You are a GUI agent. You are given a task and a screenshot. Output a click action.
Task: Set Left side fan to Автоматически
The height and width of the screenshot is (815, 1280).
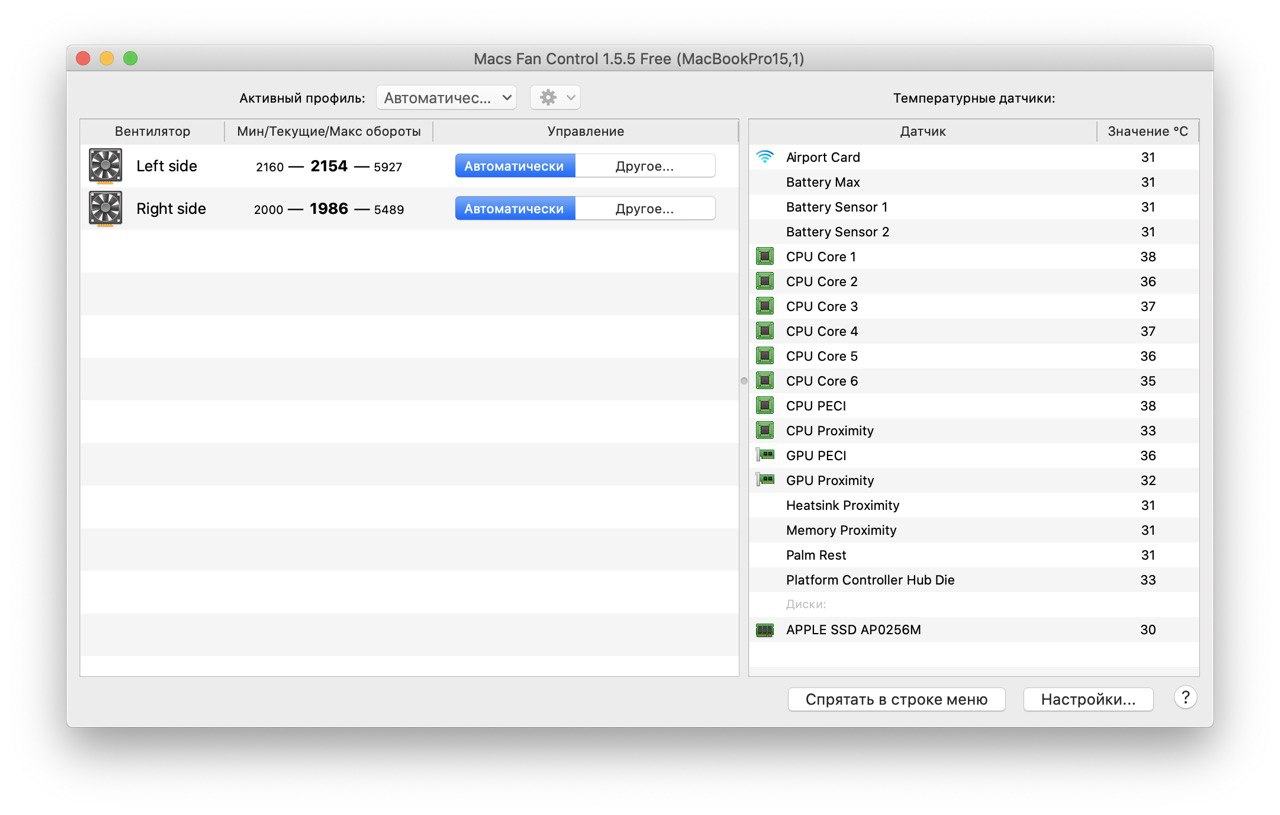click(515, 166)
